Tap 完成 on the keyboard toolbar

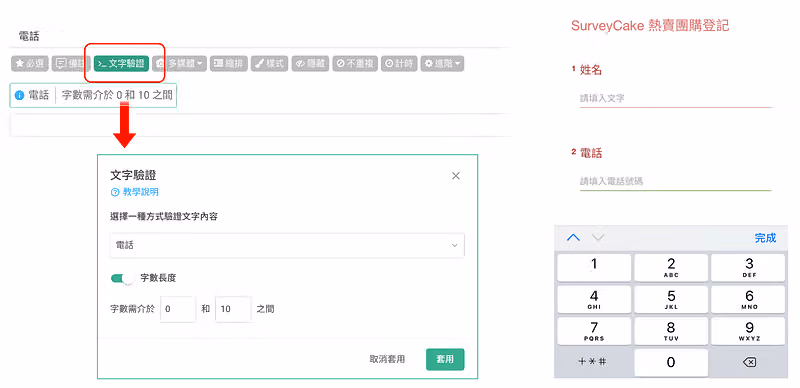[765, 238]
